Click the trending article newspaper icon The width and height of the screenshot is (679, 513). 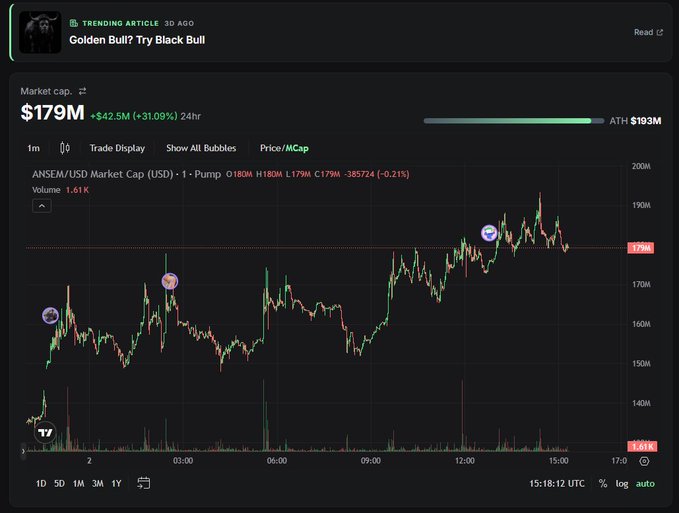[74, 23]
